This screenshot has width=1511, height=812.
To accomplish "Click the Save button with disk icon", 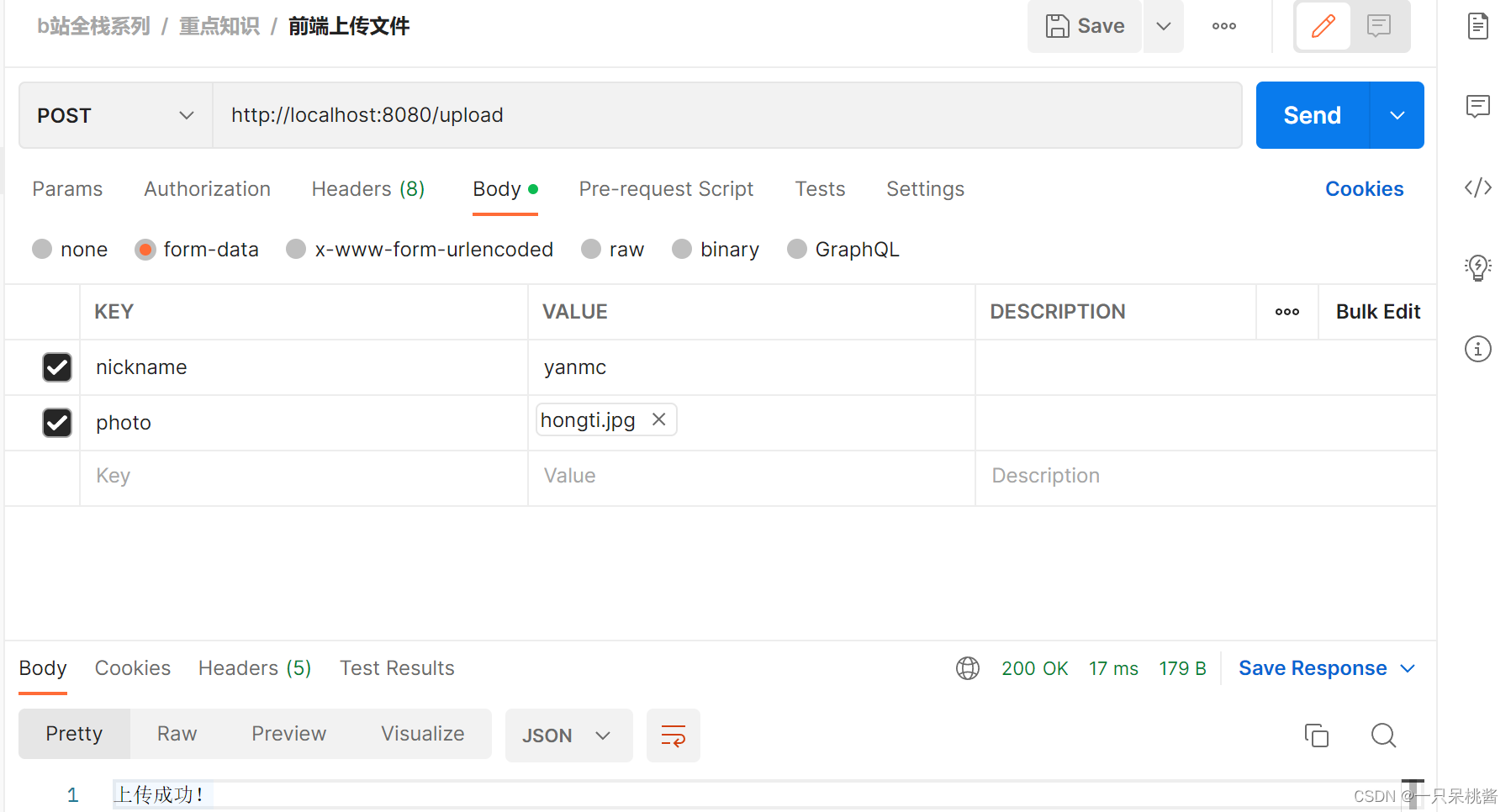I will [x=1085, y=26].
